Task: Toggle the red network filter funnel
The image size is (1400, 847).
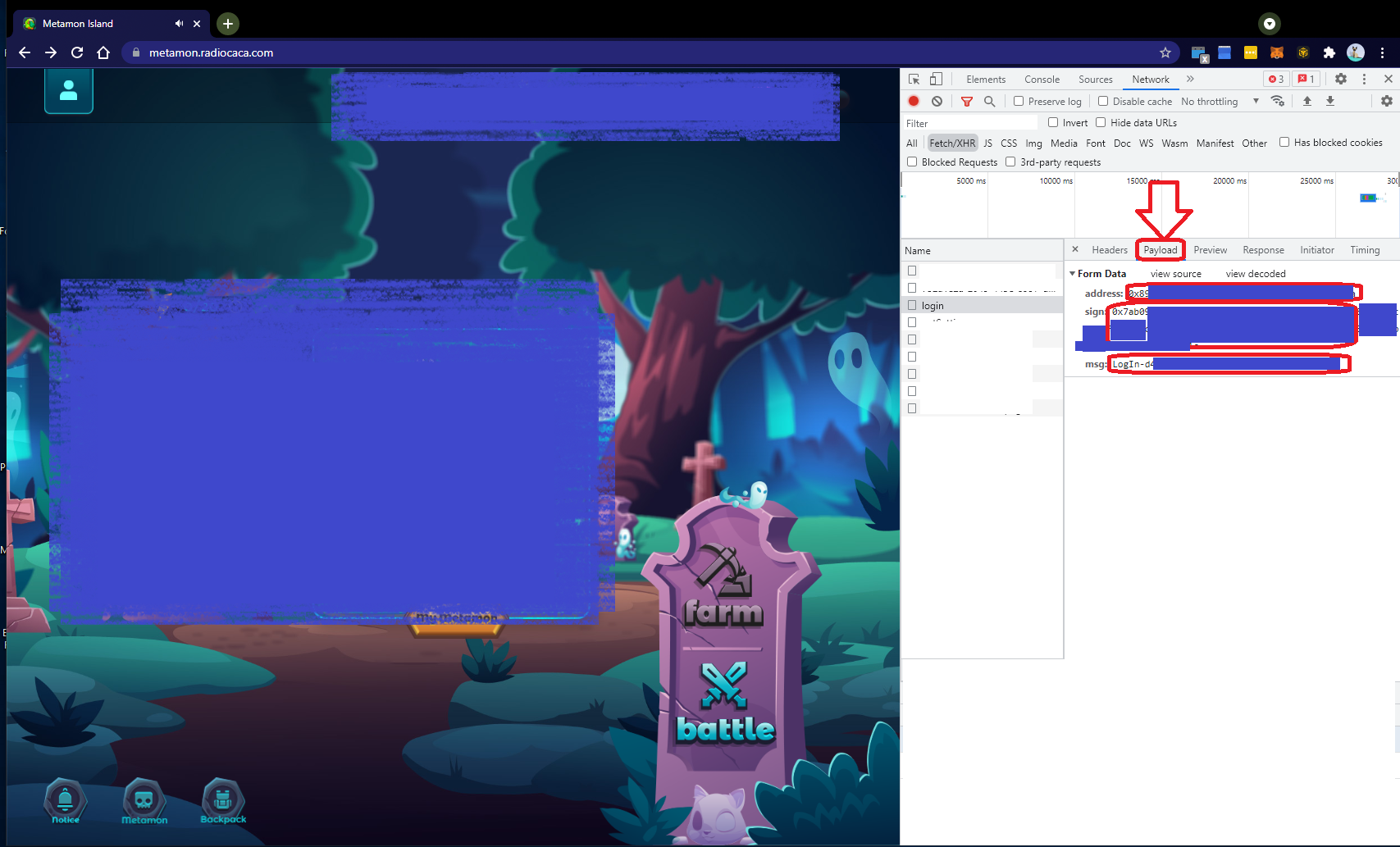Action: tap(967, 101)
